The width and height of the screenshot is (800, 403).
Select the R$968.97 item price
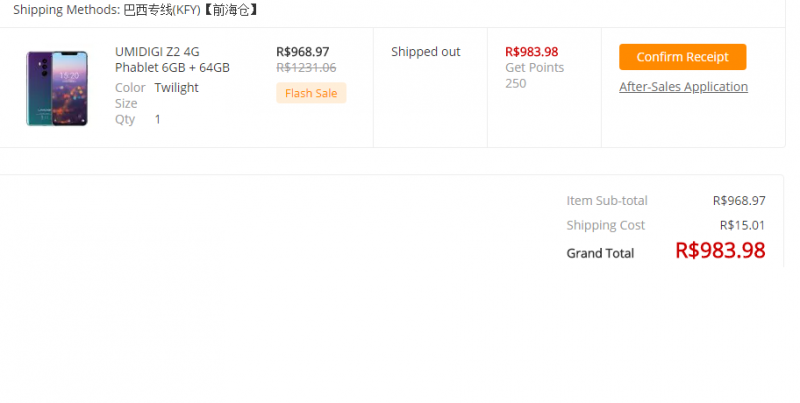[x=302, y=52]
